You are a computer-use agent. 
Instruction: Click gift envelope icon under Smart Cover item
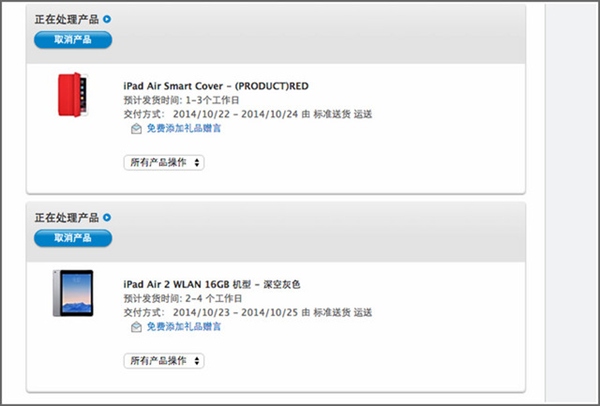136,129
